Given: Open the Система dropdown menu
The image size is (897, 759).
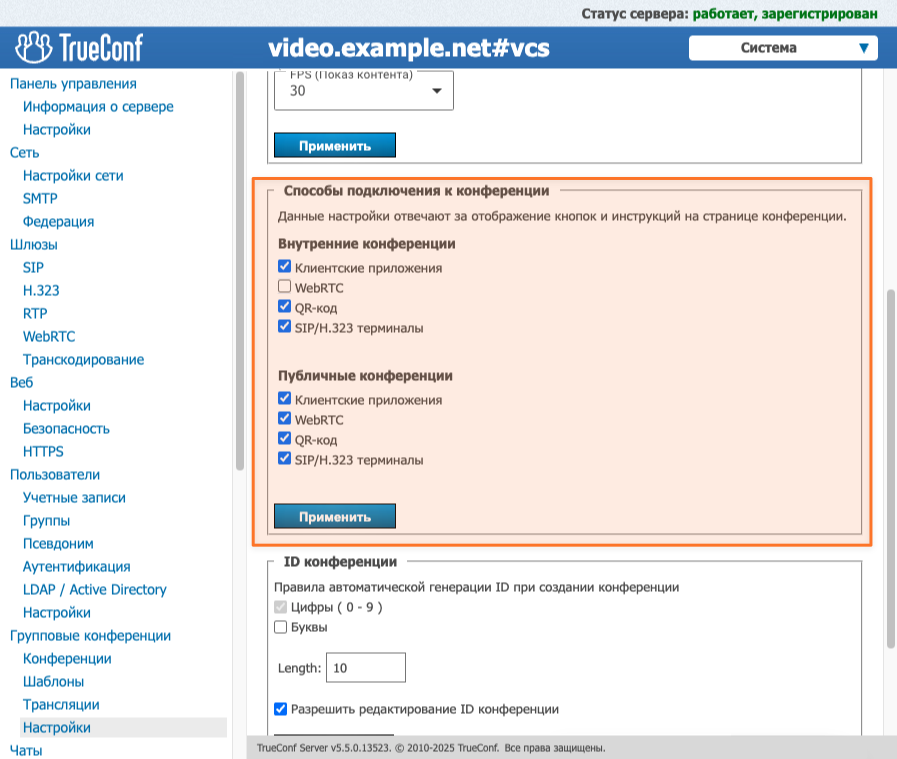Looking at the screenshot, I should click(x=783, y=48).
